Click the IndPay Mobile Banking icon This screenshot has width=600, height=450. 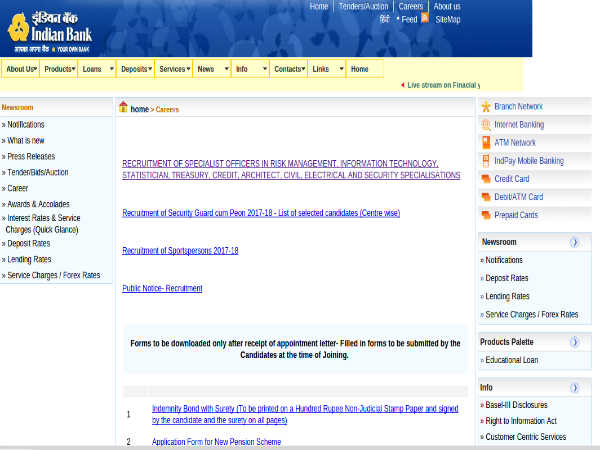tap(486, 161)
